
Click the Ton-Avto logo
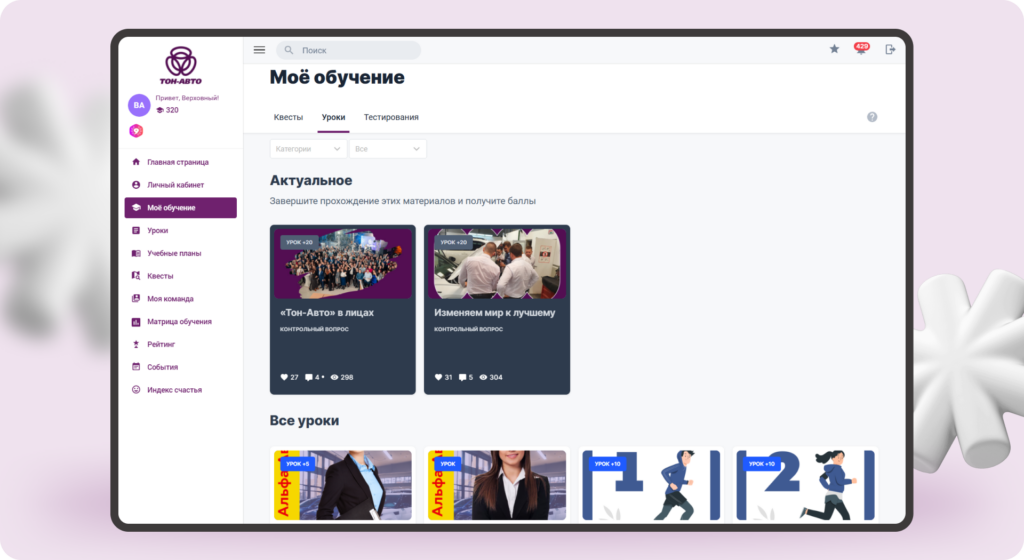(x=180, y=65)
